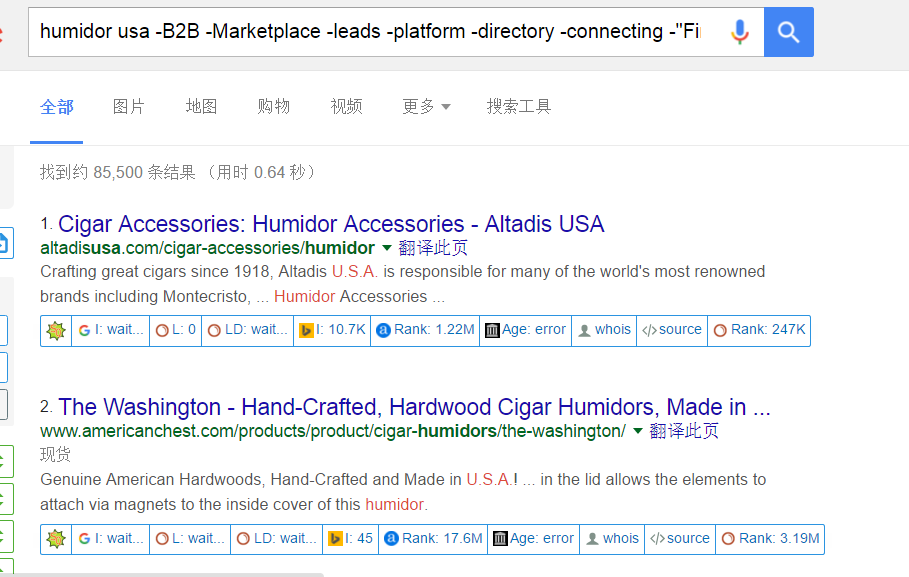Click 'L: wait...' in americanchest toolbar

click(190, 539)
